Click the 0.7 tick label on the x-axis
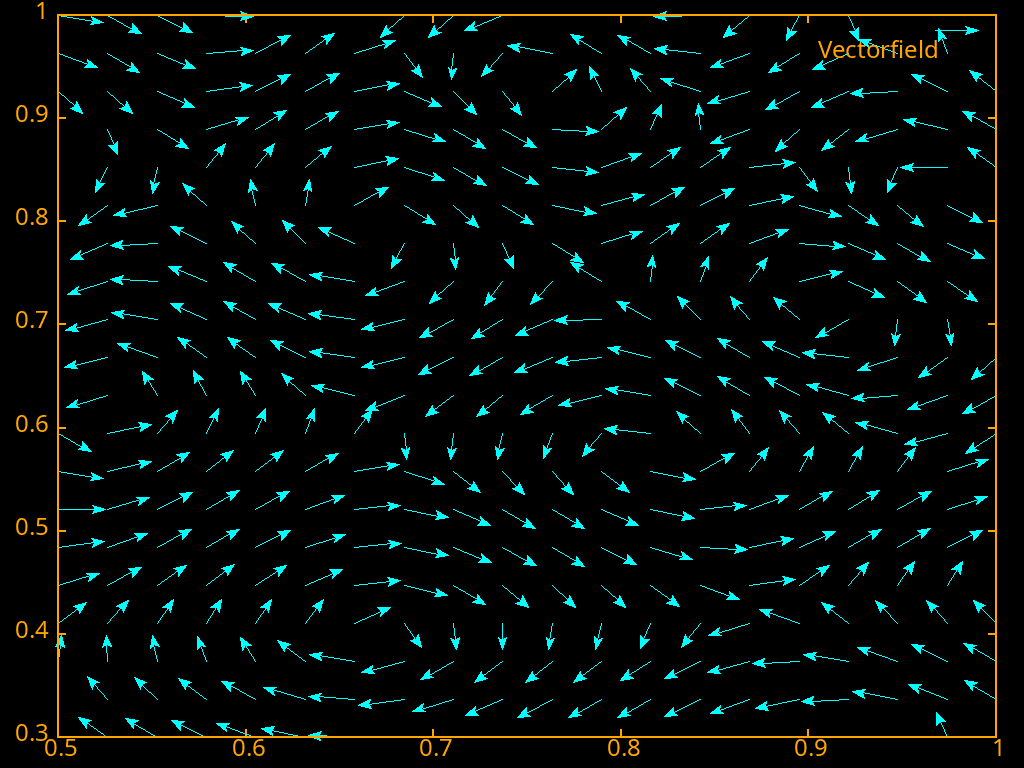1024x768 pixels. coord(434,748)
